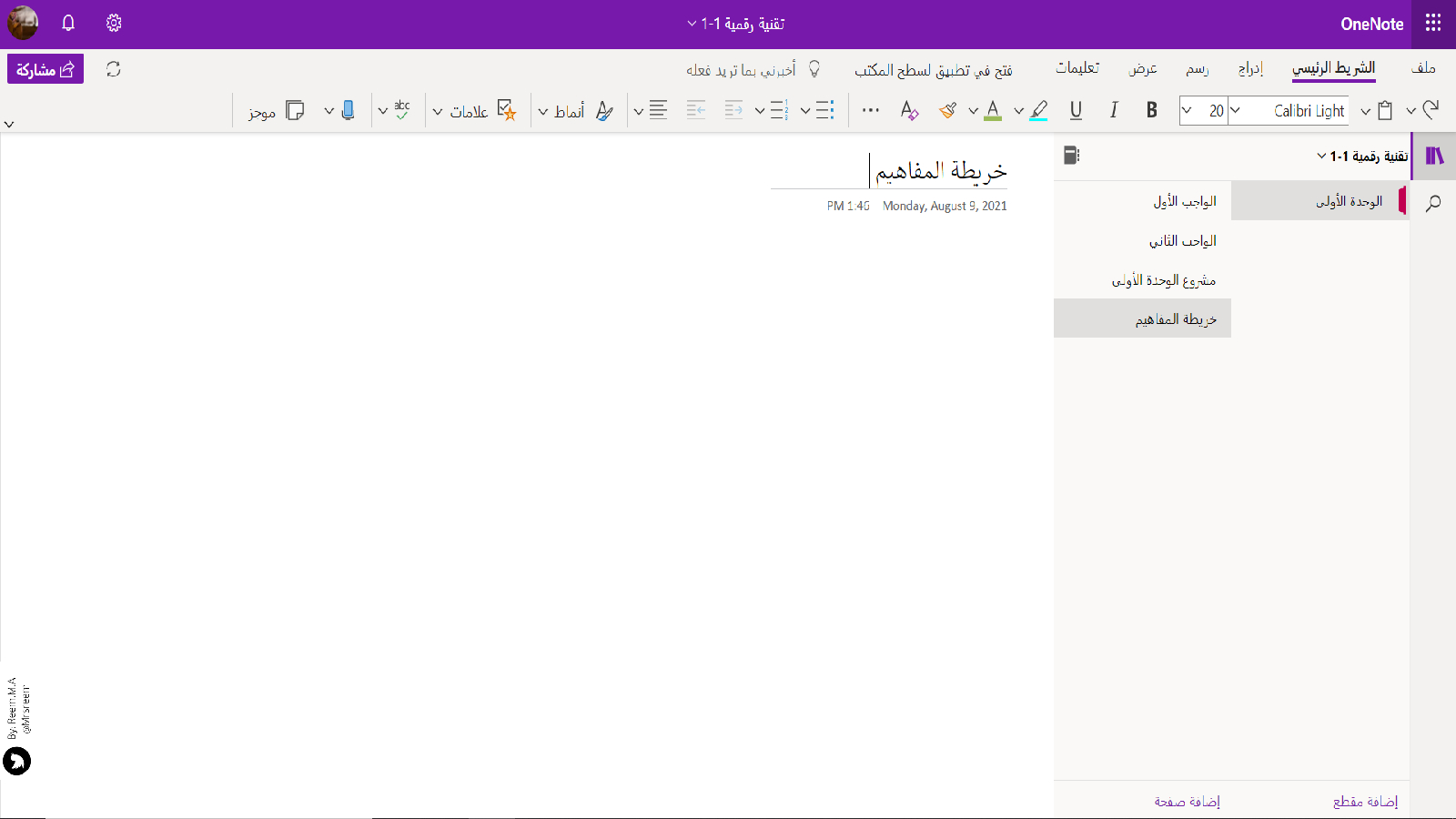Expand the Calibri Light font list
1456x819 pixels.
[1236, 110]
